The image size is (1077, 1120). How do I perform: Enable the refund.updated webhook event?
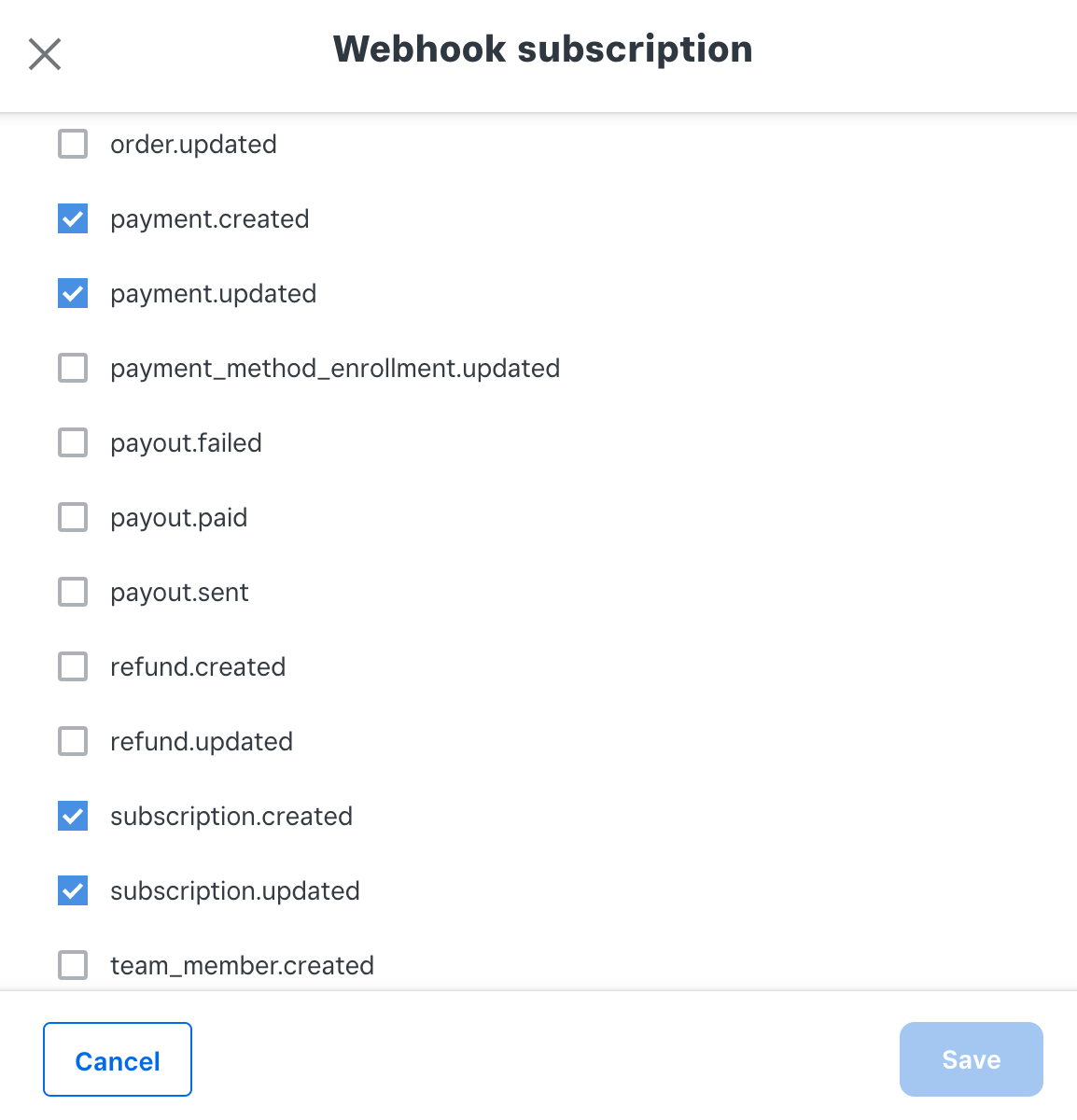point(72,741)
